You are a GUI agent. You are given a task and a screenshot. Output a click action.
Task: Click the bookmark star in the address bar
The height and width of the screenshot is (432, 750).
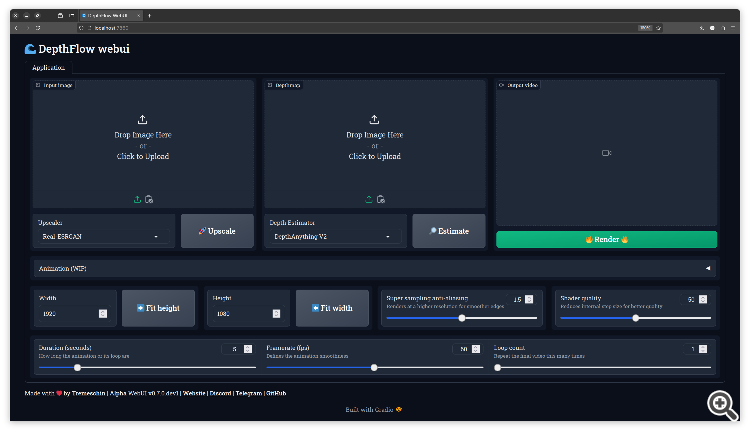658,28
